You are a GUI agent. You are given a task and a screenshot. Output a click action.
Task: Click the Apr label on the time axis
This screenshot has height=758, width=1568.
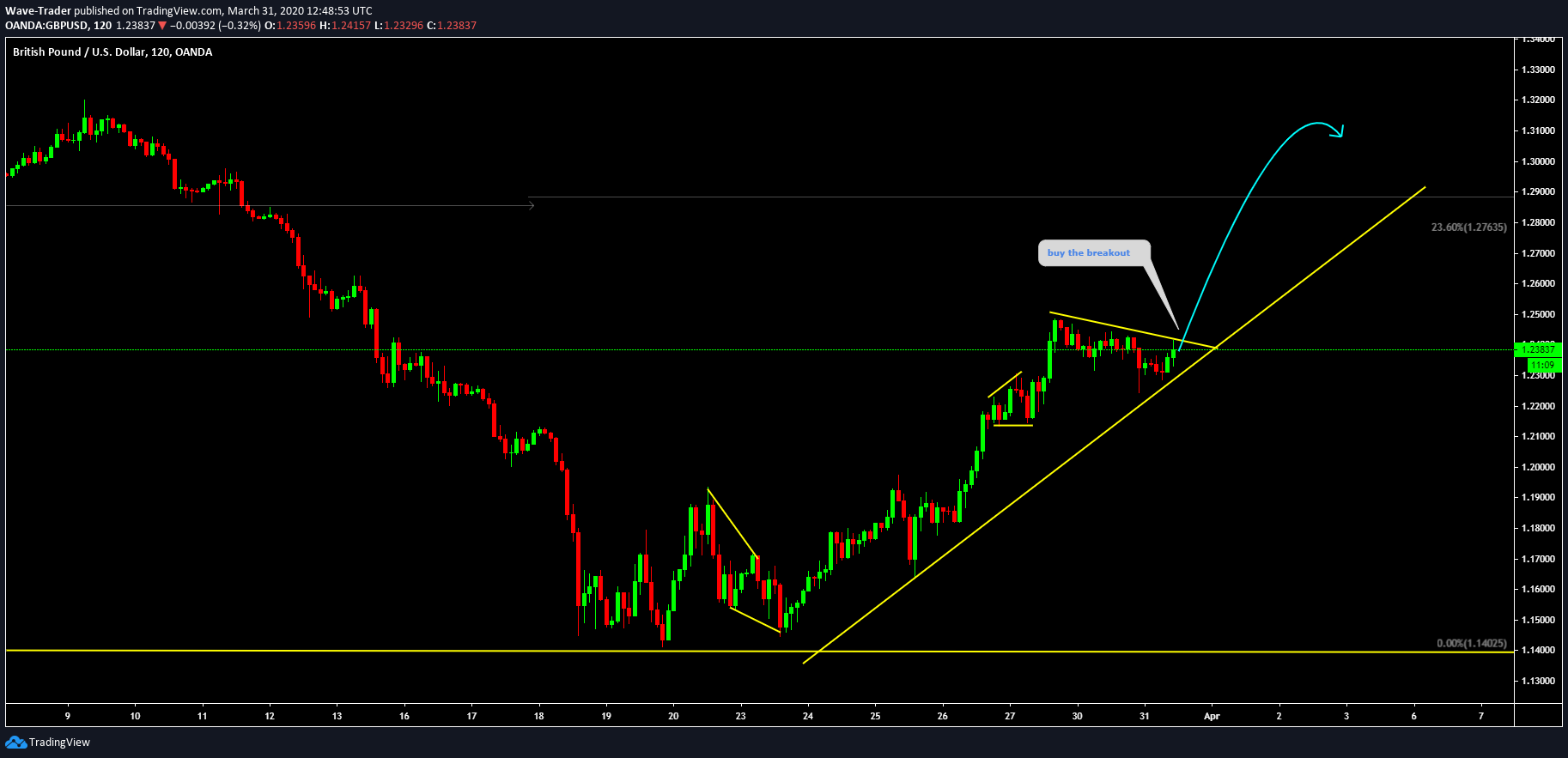(x=1212, y=716)
